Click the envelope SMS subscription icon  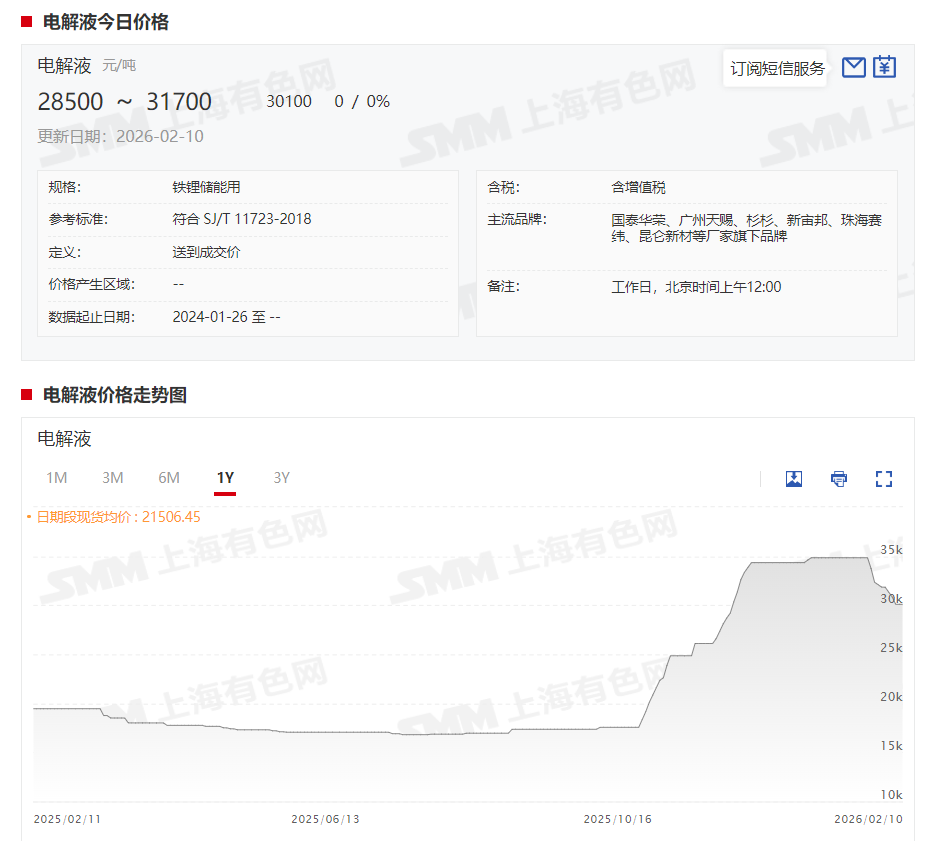click(853, 67)
